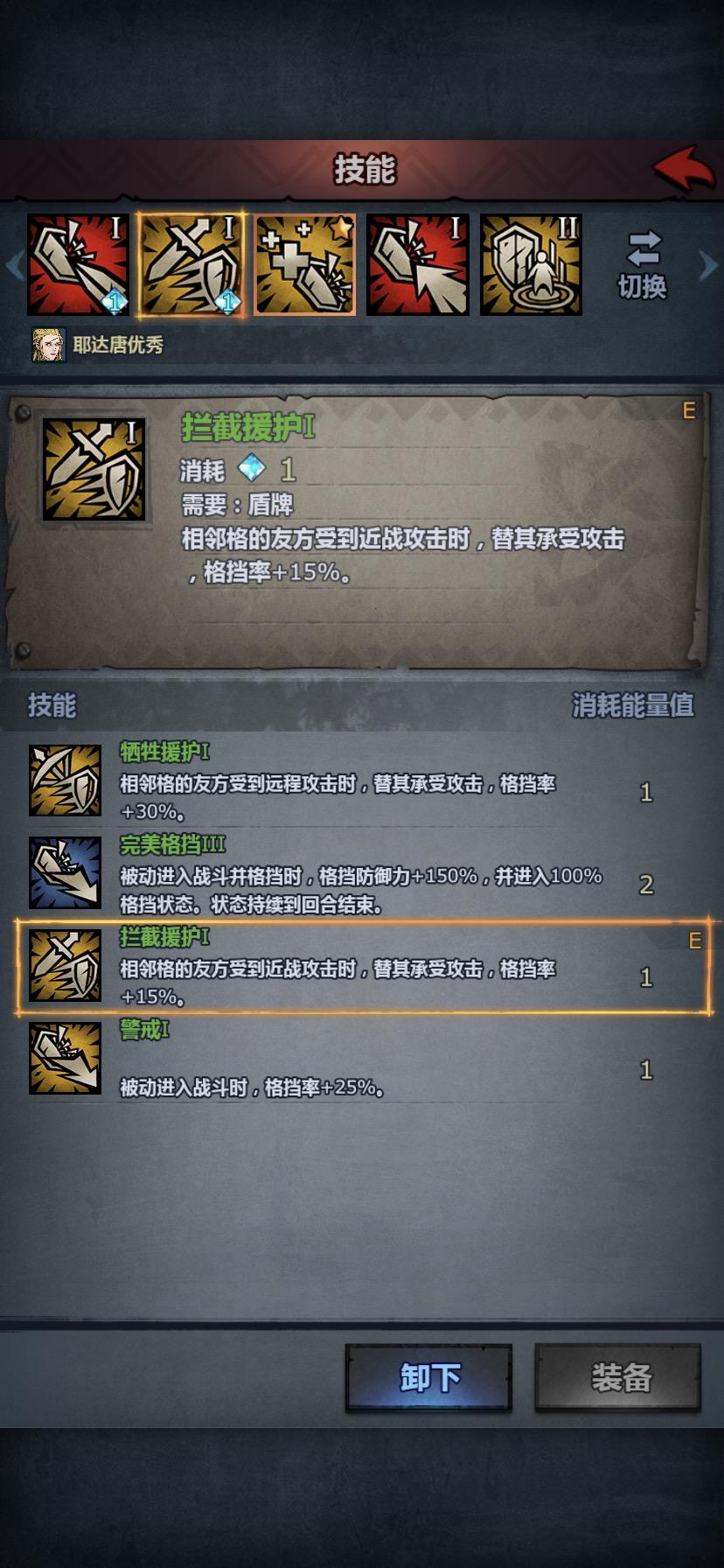The height and width of the screenshot is (1568, 724).
Task: Click the 切换 switch arrows icon
Action: point(643,248)
